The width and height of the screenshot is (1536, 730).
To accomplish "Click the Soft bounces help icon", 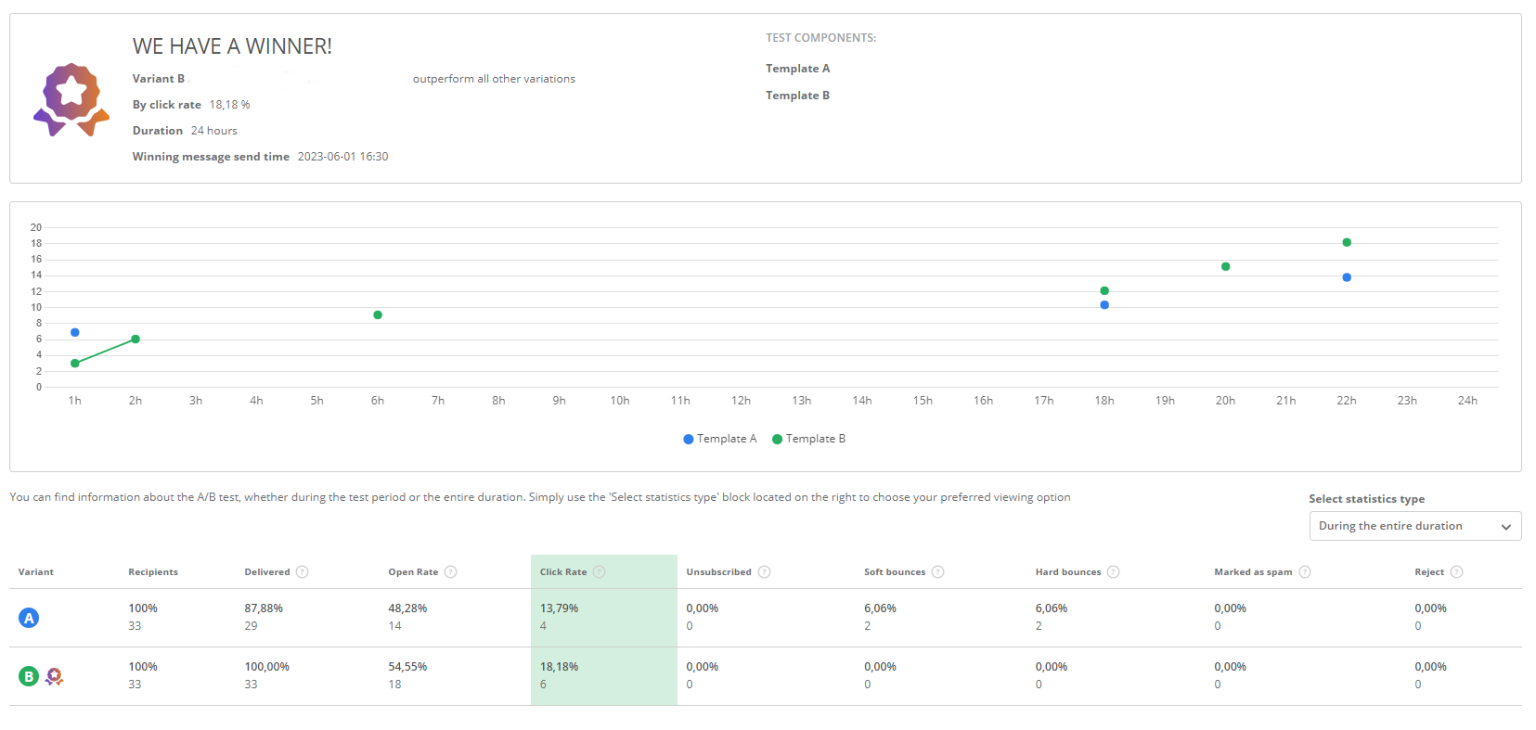I will pos(938,572).
